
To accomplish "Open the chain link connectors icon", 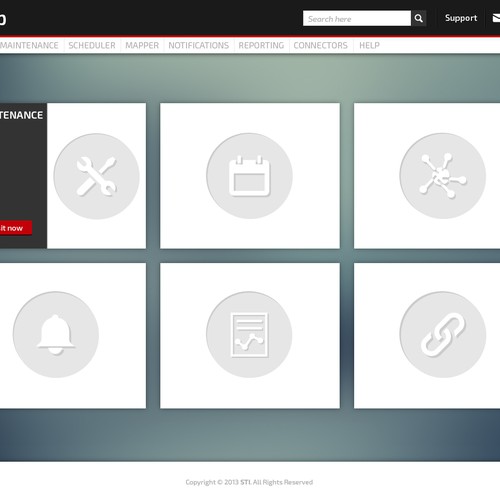I will click(442, 334).
